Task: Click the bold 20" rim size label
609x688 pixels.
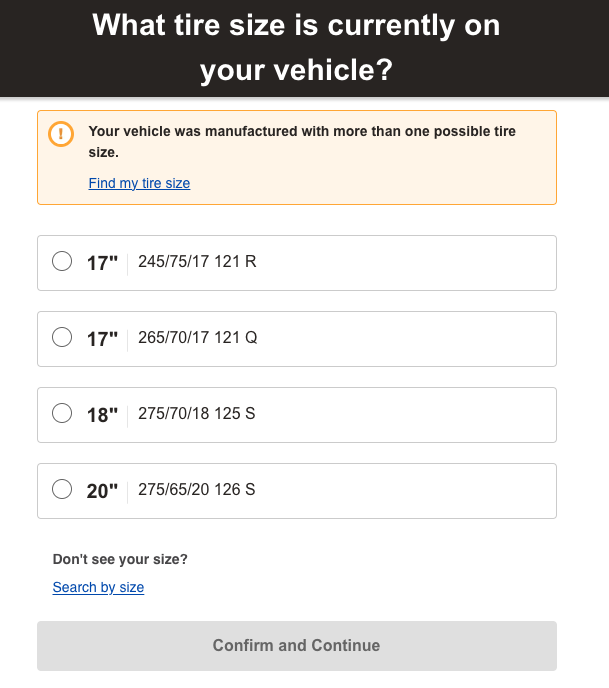Action: [x=102, y=491]
